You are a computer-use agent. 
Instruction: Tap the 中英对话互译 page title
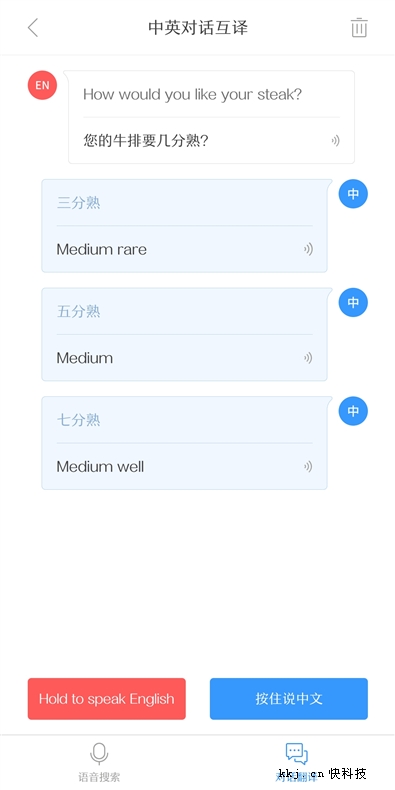[198, 28]
